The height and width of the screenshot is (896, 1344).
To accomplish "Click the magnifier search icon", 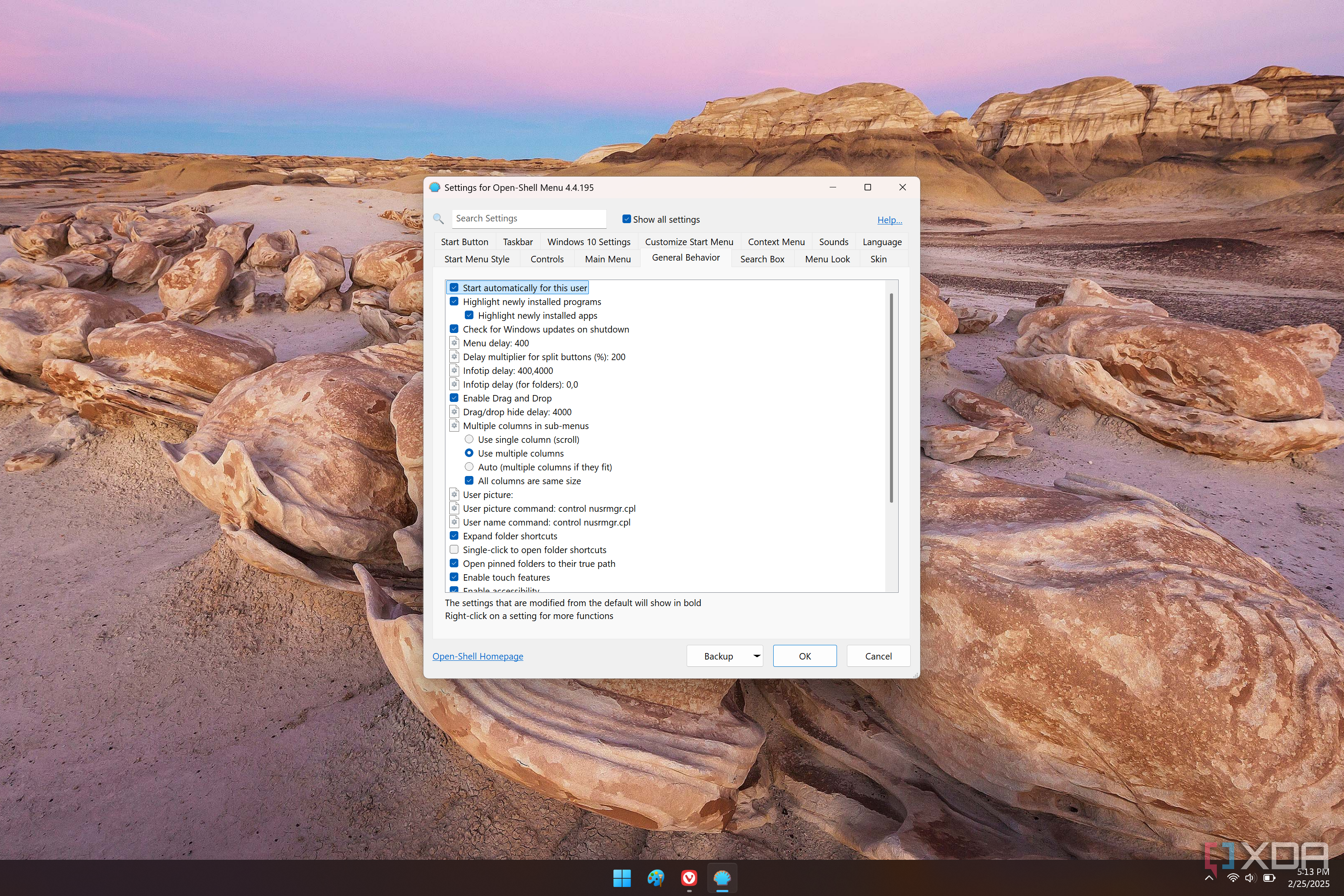I will 438,218.
